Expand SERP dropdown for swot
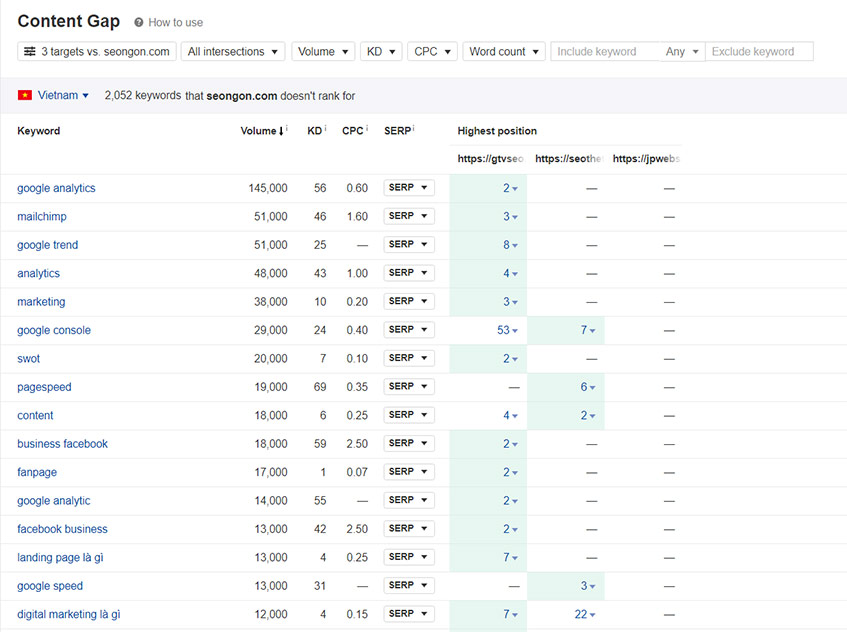The image size is (847, 632). 408,358
